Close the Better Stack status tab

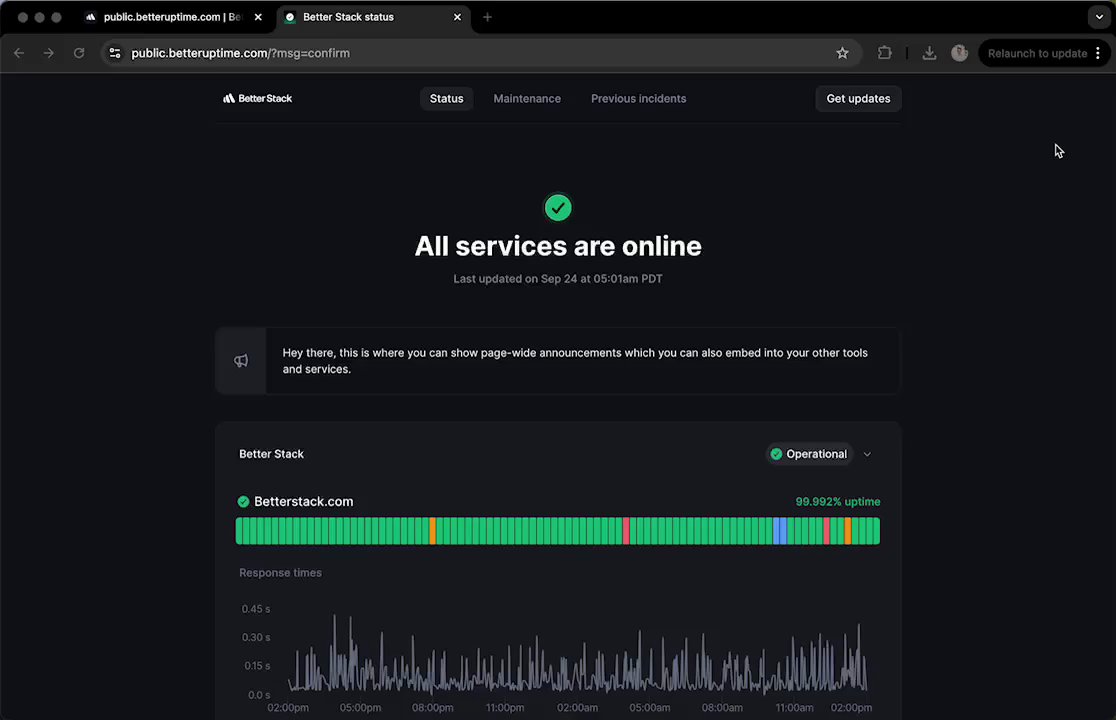[457, 17]
